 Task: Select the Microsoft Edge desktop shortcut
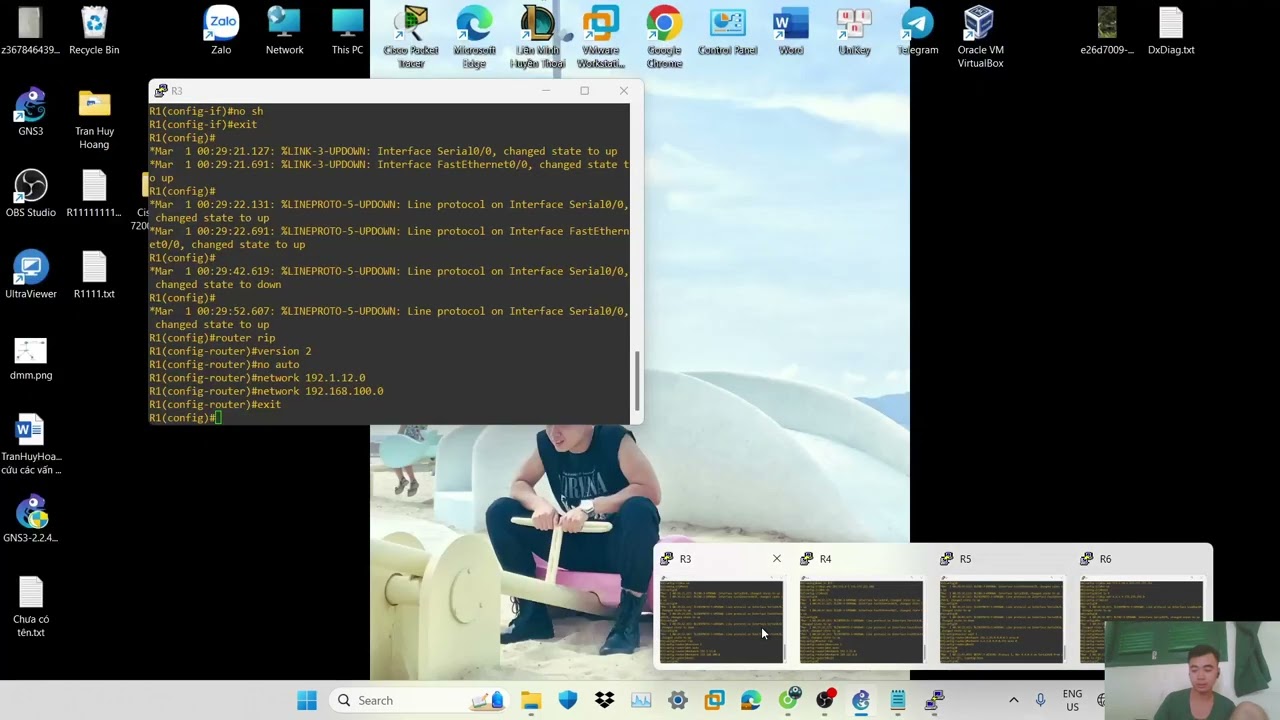pos(474,38)
